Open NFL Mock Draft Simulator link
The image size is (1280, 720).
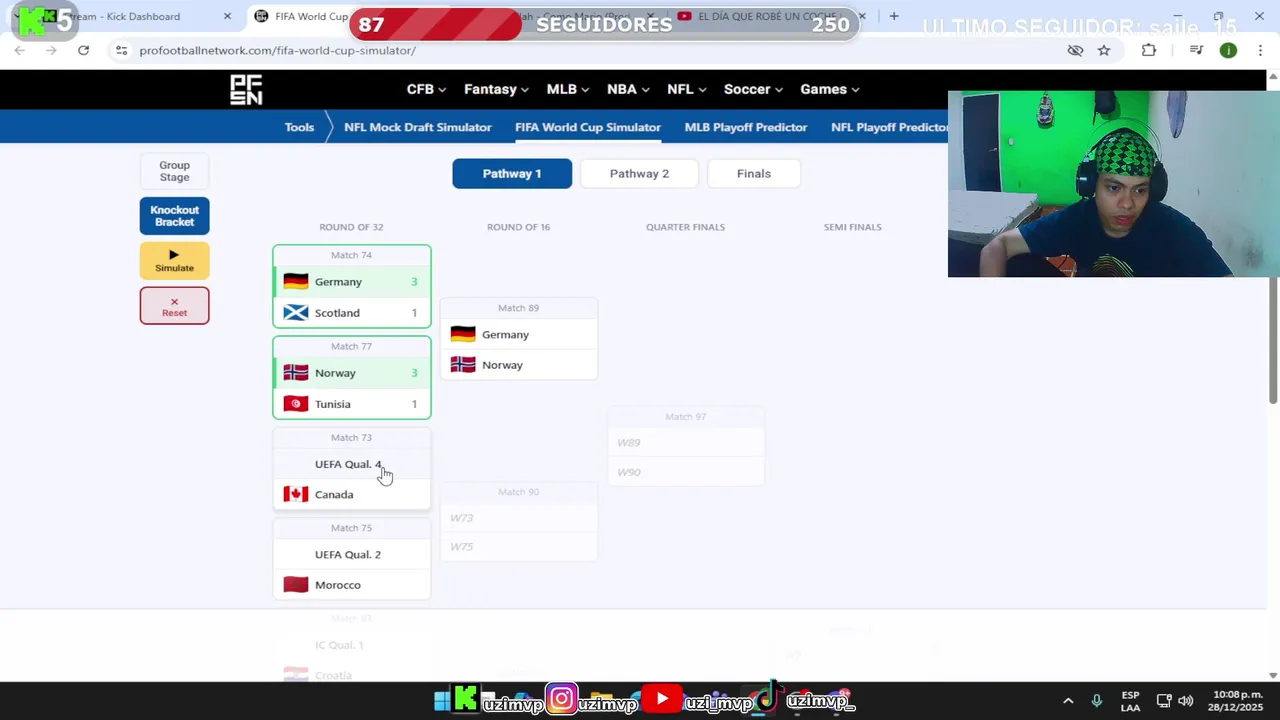[x=417, y=127]
